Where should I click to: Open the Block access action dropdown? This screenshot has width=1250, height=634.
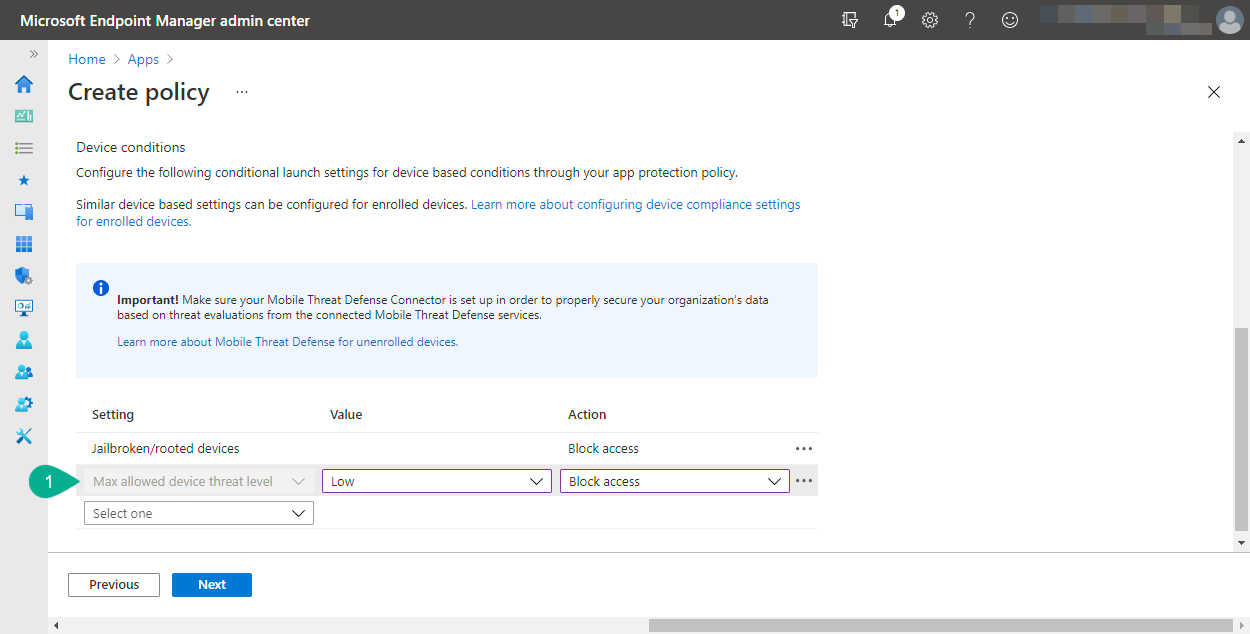[674, 480]
